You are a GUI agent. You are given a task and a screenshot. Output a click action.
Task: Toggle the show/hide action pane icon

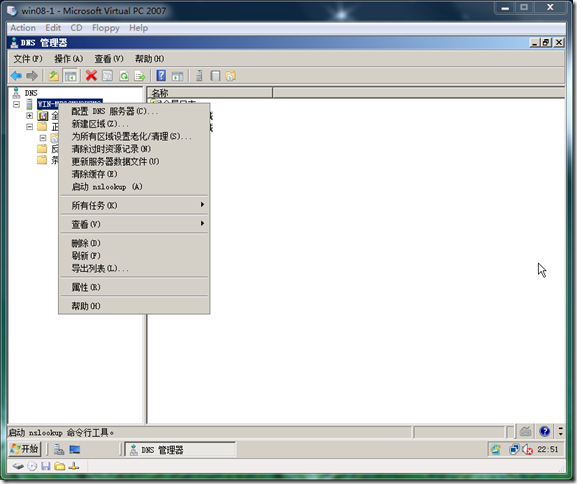(178, 76)
